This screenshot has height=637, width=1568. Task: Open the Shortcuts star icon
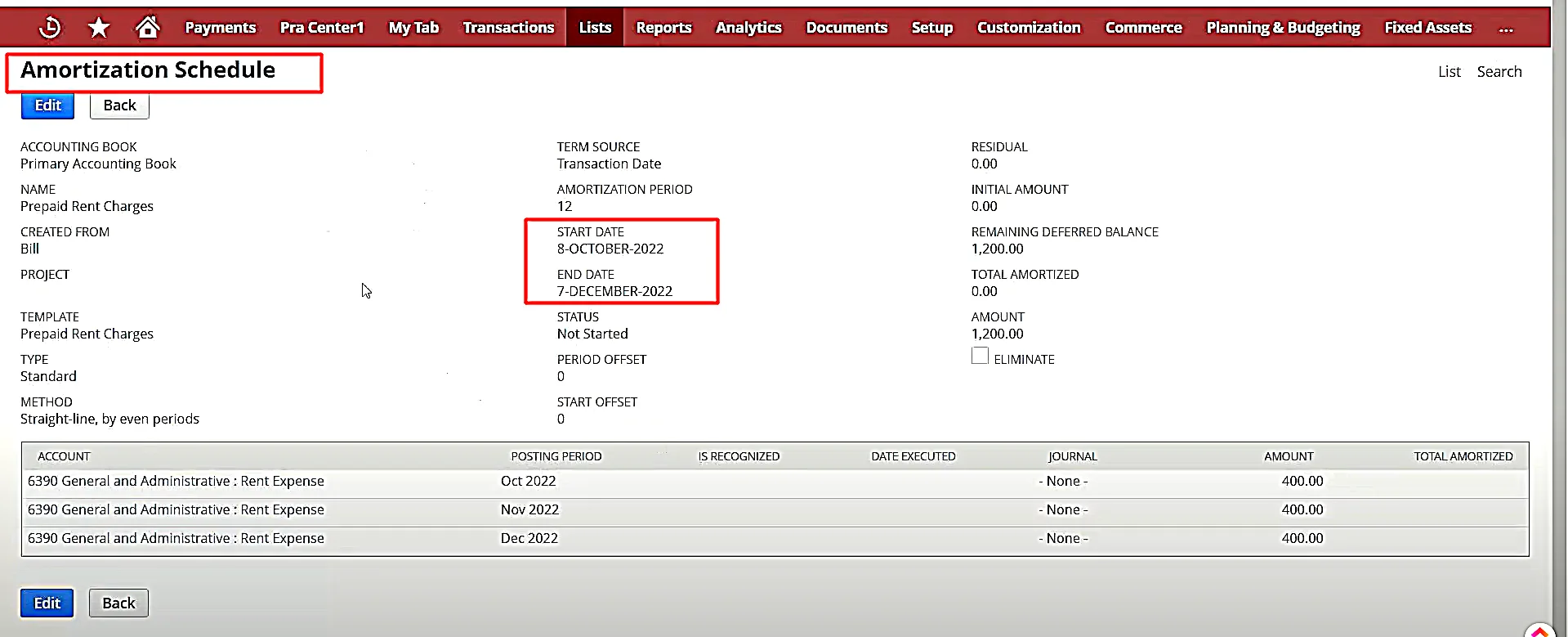coord(99,28)
